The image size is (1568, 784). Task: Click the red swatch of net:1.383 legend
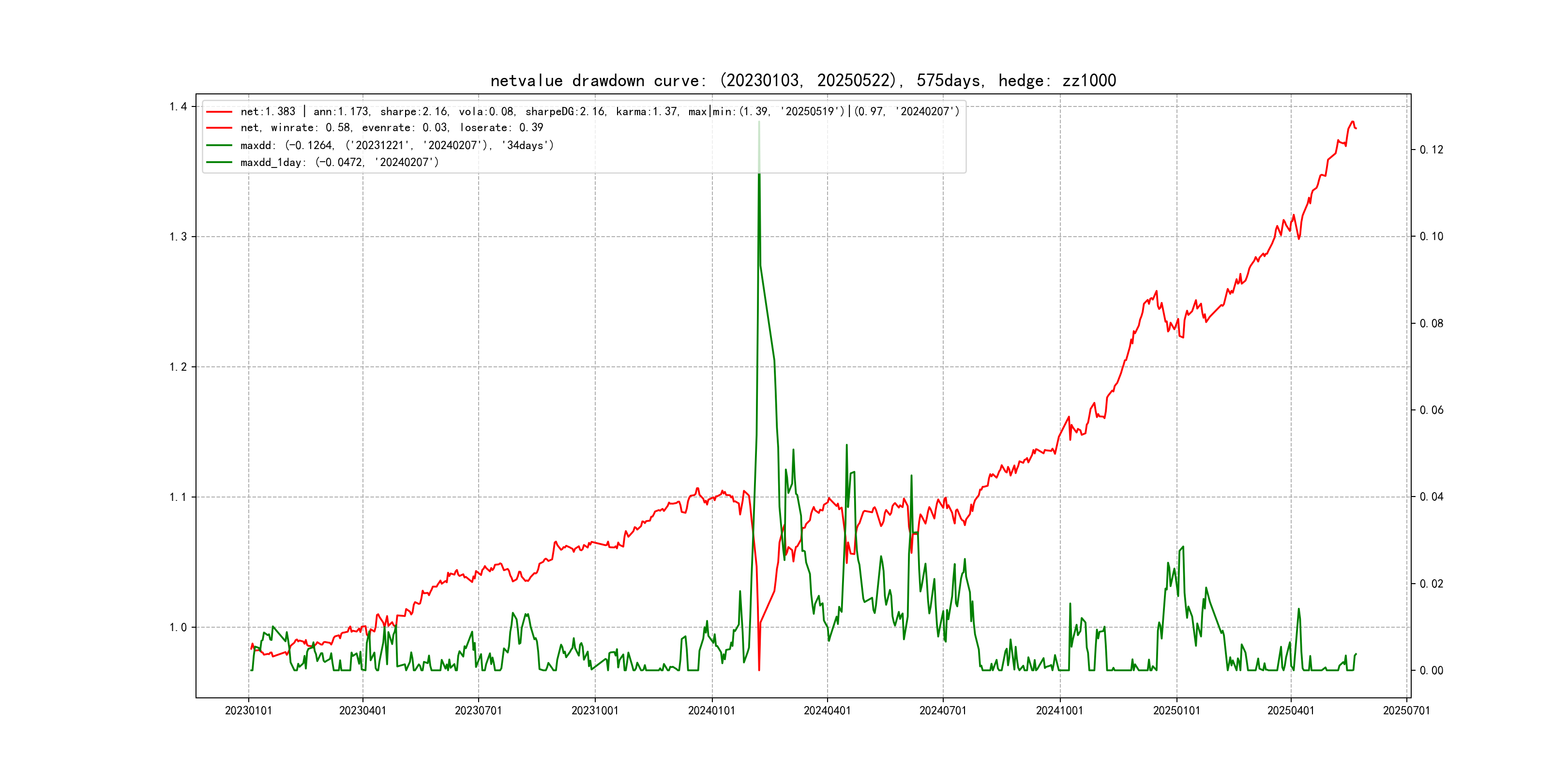[219, 112]
